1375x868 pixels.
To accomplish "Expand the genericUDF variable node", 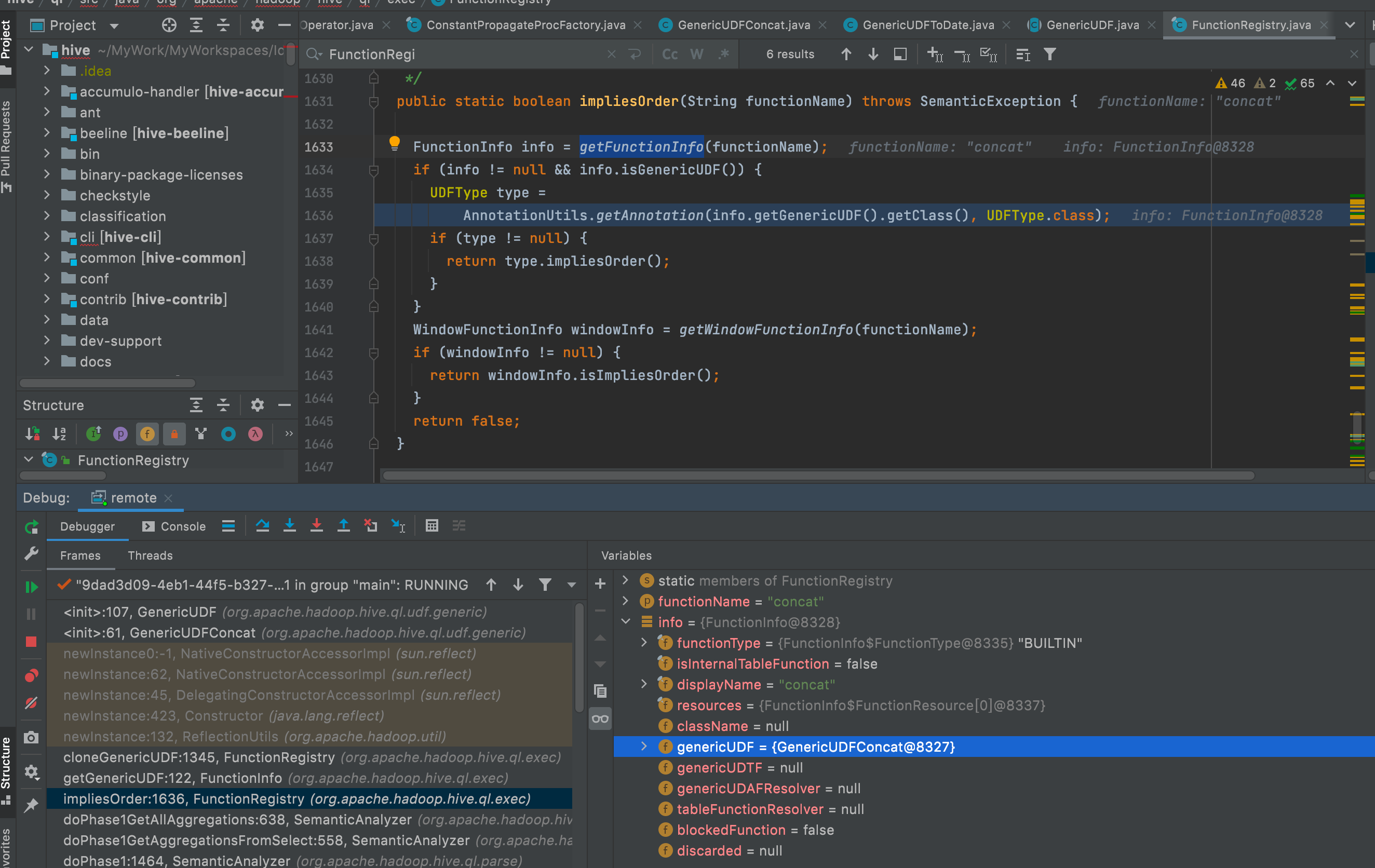I will [644, 747].
